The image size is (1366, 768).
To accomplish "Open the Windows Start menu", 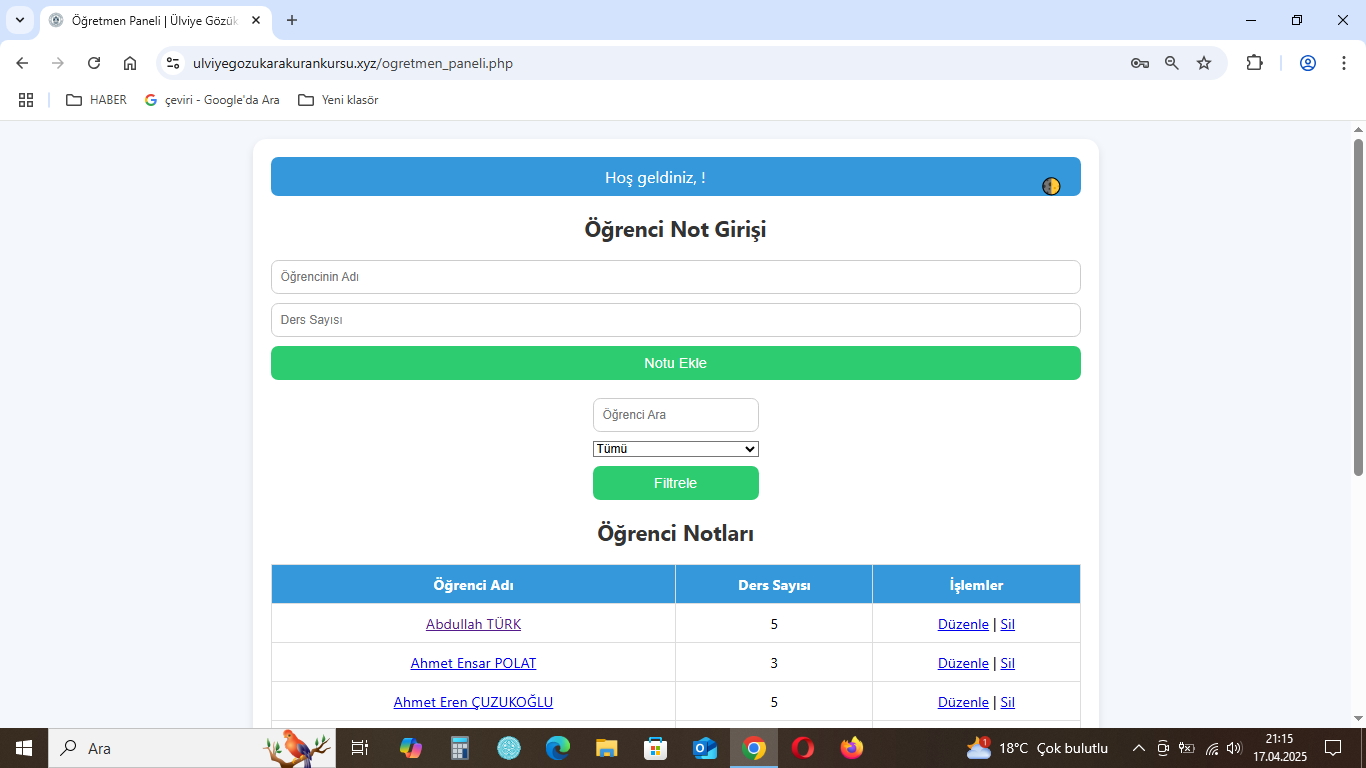I will click(24, 748).
